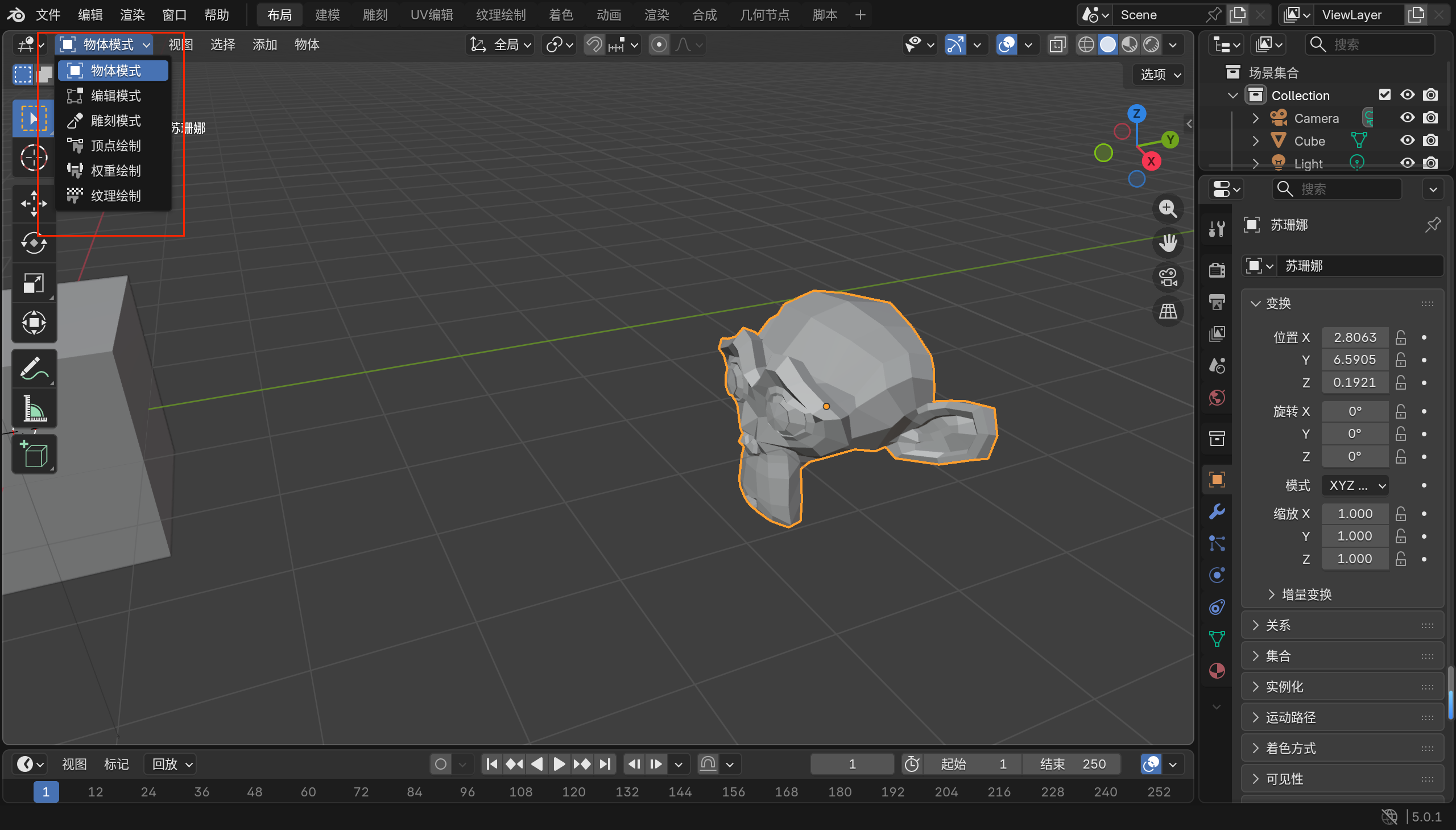Click the 位置 X value field
1456x830 pixels.
tap(1355, 337)
